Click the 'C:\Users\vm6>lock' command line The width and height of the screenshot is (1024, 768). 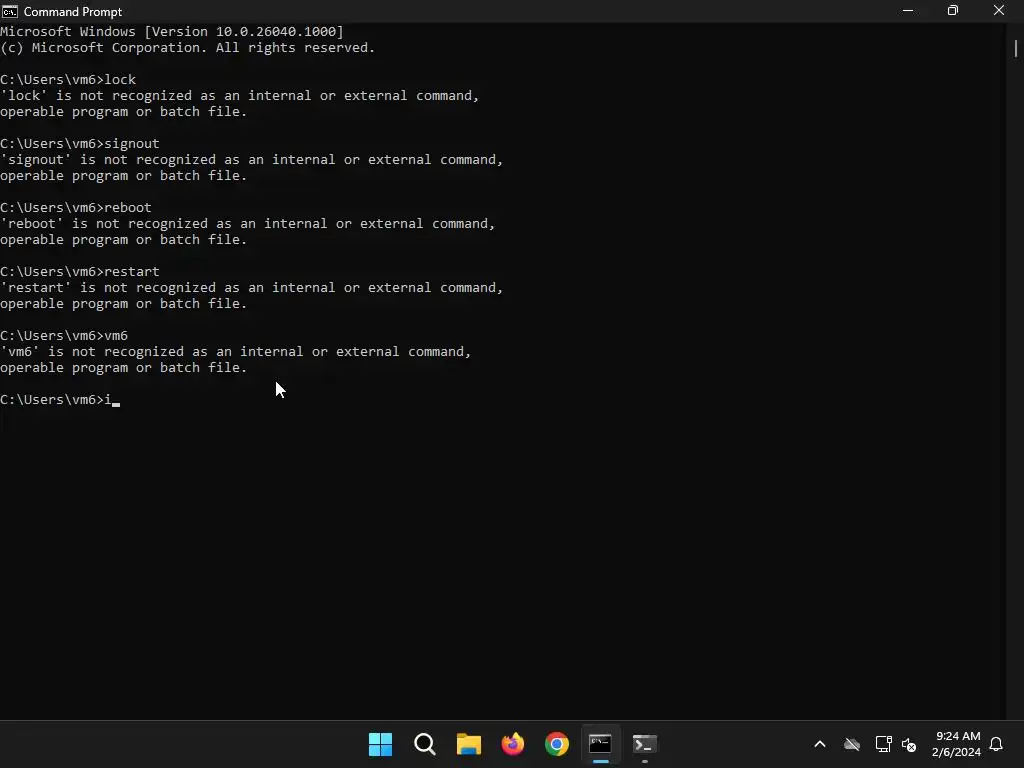pyautogui.click(x=68, y=80)
